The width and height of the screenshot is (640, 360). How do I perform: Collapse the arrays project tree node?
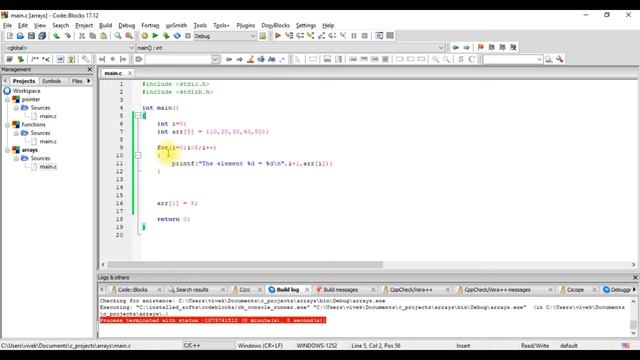click(x=7, y=150)
